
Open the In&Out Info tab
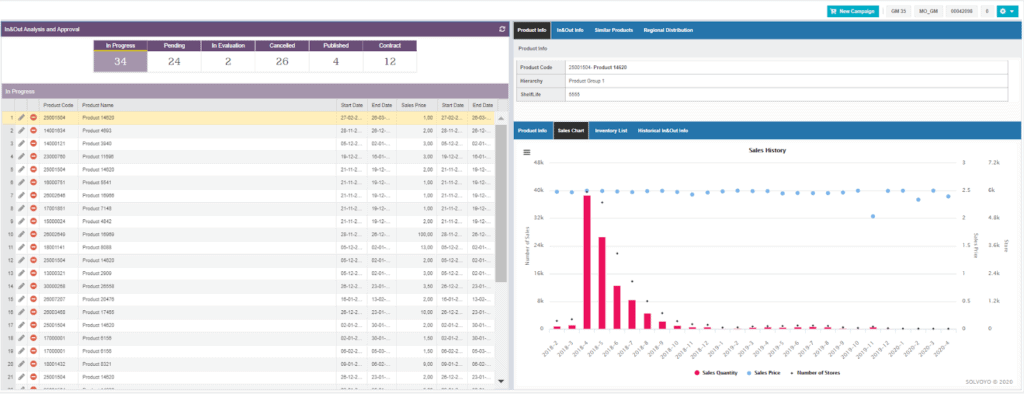[x=569, y=30]
